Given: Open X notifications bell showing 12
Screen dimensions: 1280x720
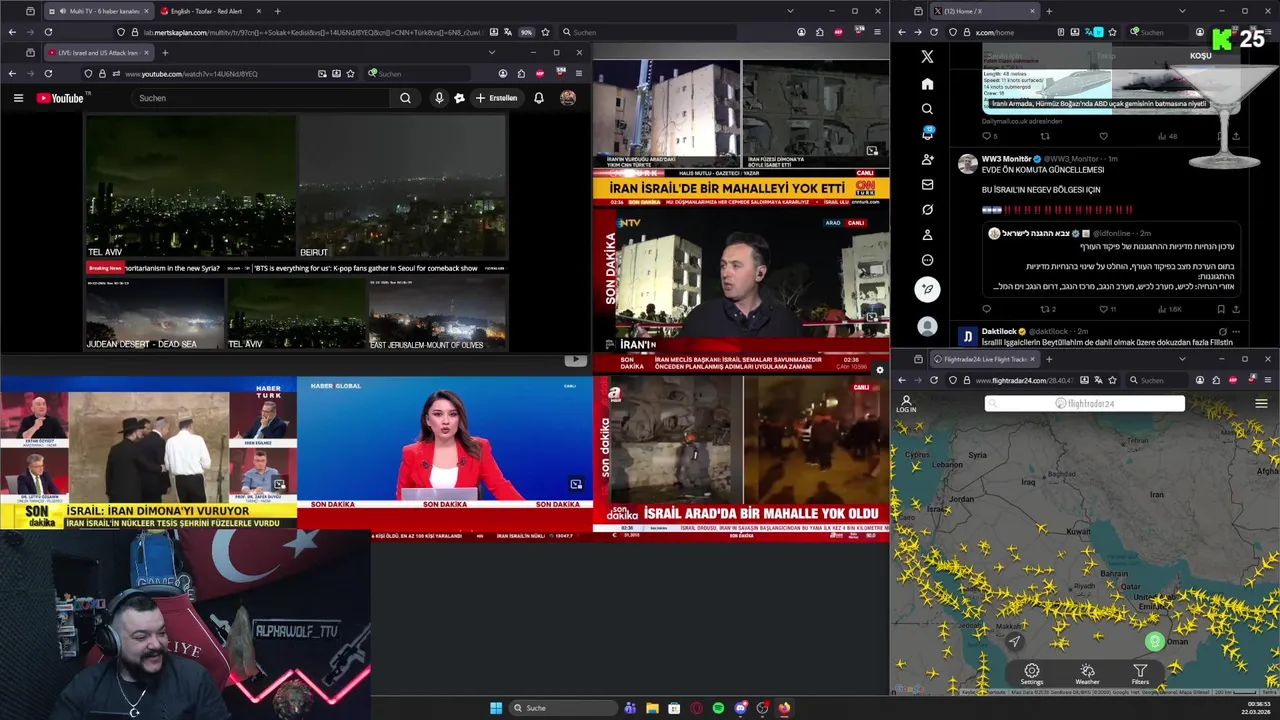Looking at the screenshot, I should click(x=927, y=134).
